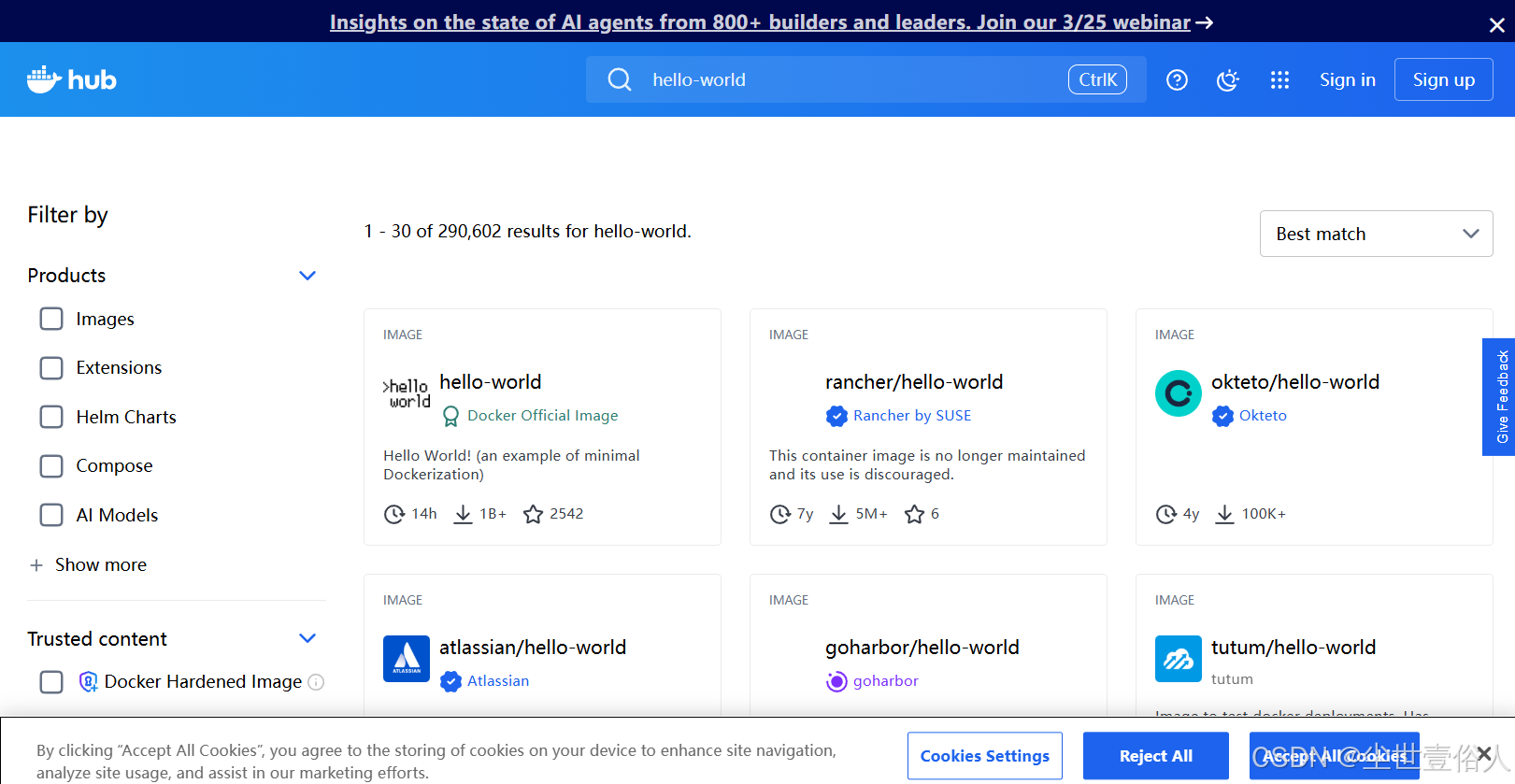This screenshot has height=784, width=1515.
Task: Open atlassian/hello-world repository
Action: (x=533, y=648)
